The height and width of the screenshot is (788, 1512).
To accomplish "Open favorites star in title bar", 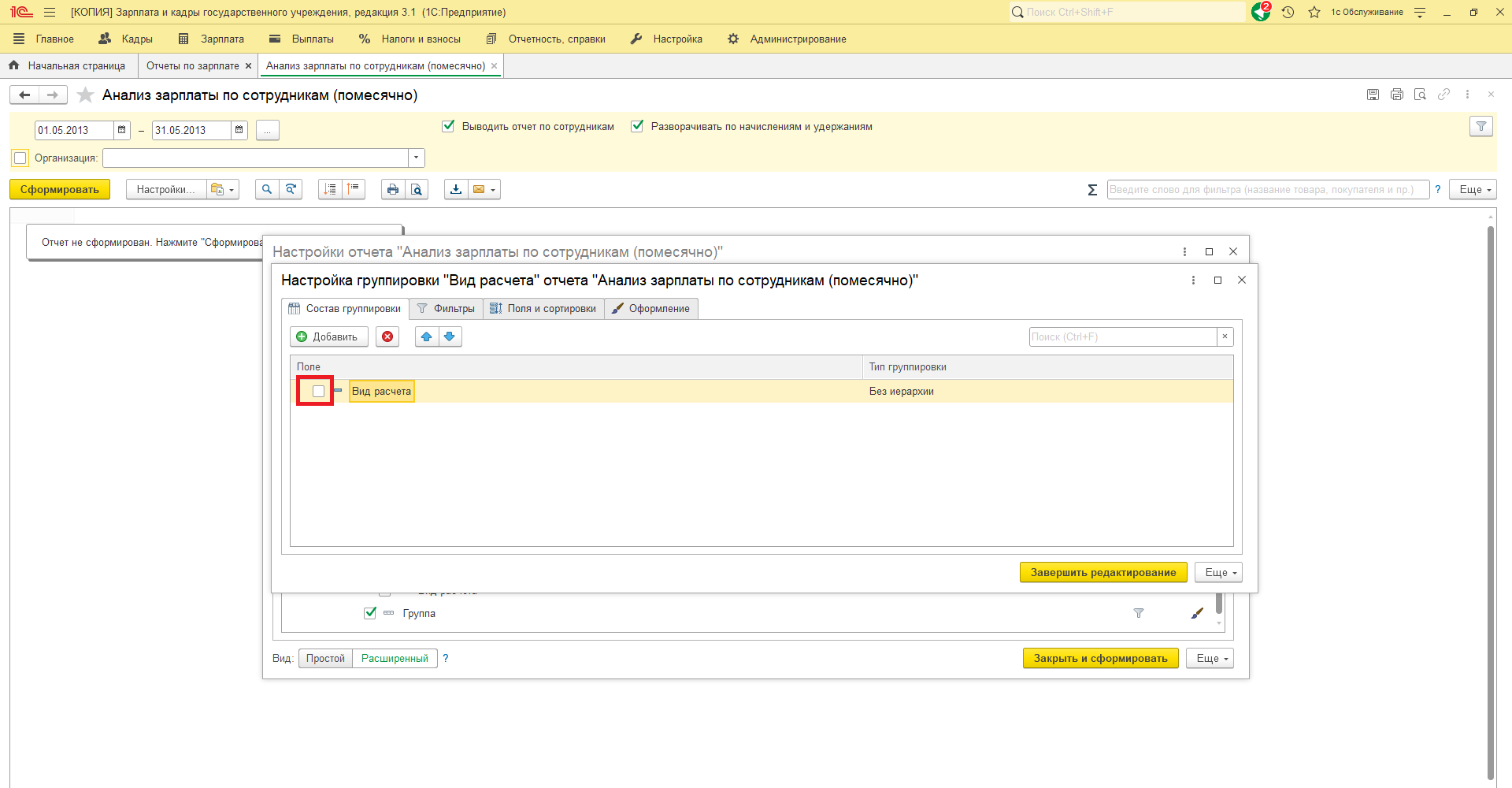I will pos(1314,12).
